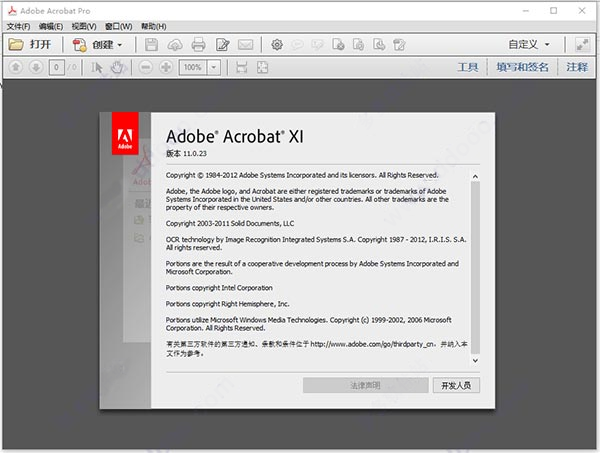This screenshot has height=453, width=600.
Task: Click the credits scrollbar down arrow
Action: (x=475, y=360)
